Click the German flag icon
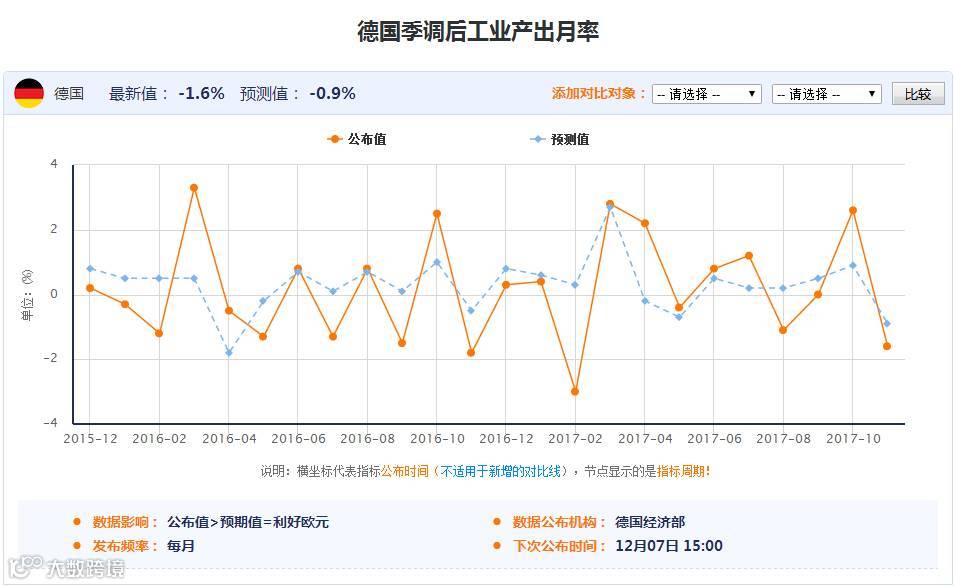955x586 pixels. click(x=29, y=93)
